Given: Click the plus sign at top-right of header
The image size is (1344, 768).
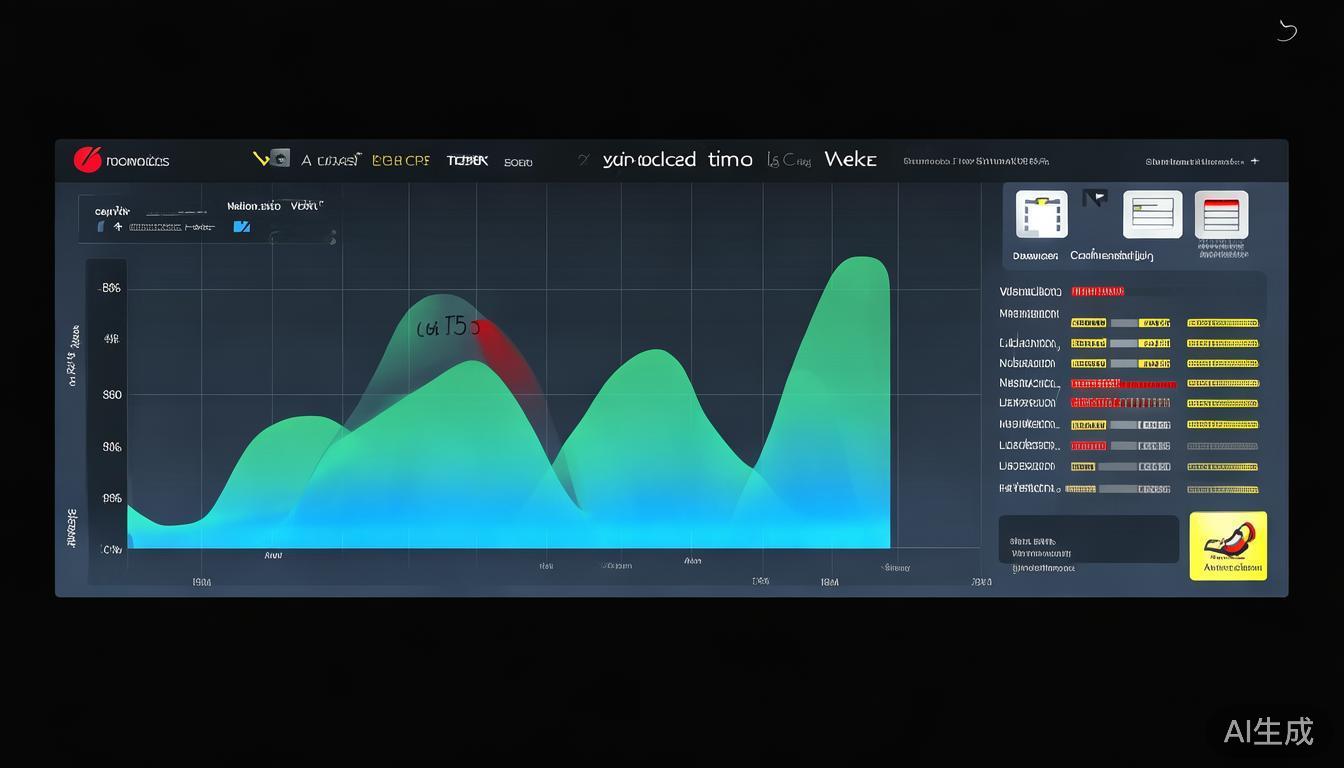Looking at the screenshot, I should coord(1255,161).
